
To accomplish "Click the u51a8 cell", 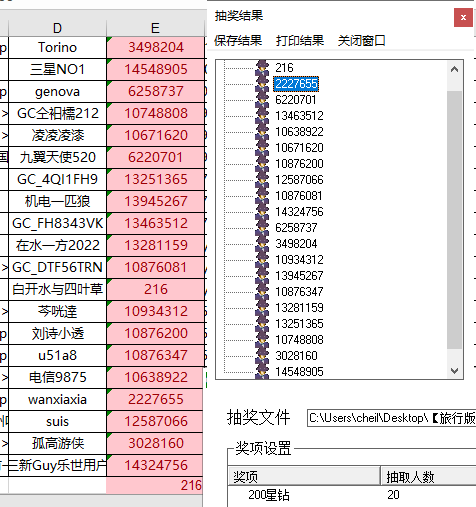I will (x=57, y=355).
